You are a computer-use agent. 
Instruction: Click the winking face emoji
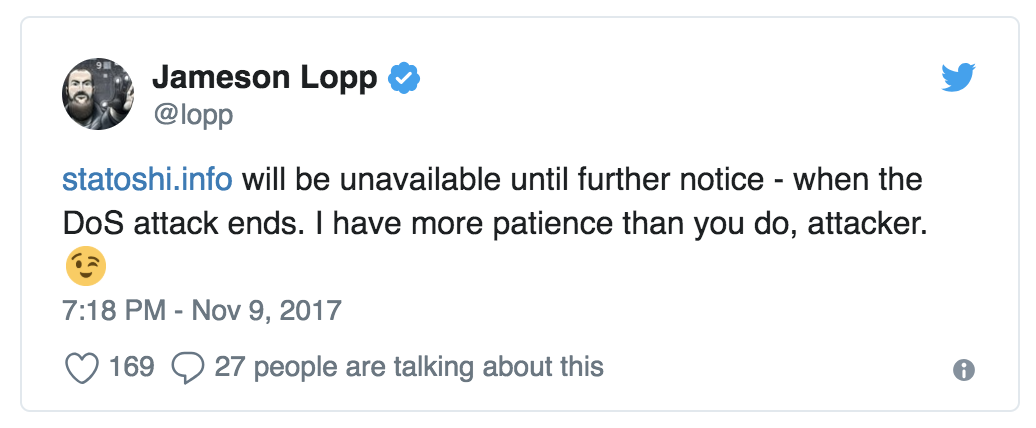pyautogui.click(x=85, y=267)
